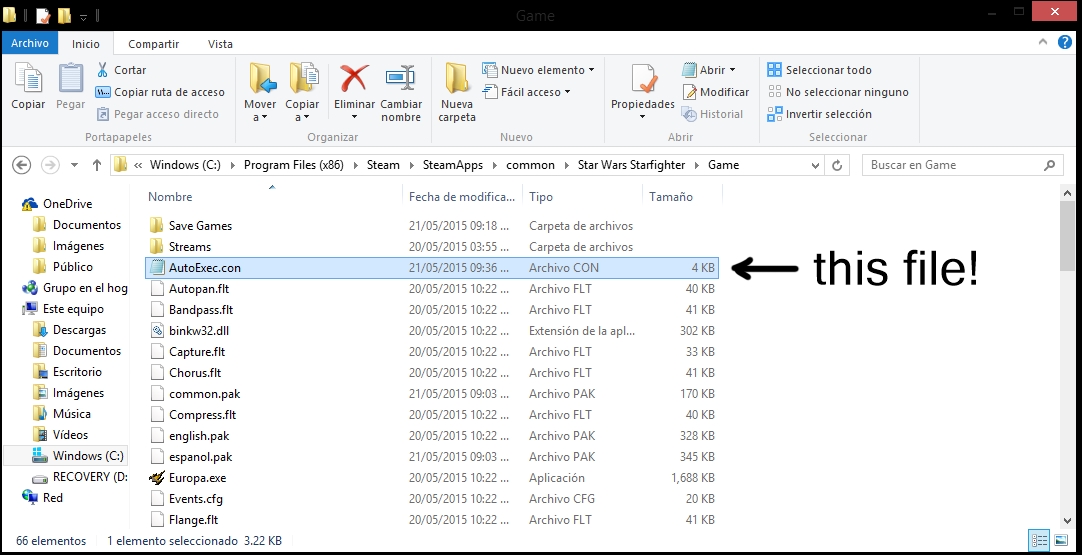Viewport: 1082px width, 555px height.
Task: Click Pegar acceso directo
Action: (157, 114)
